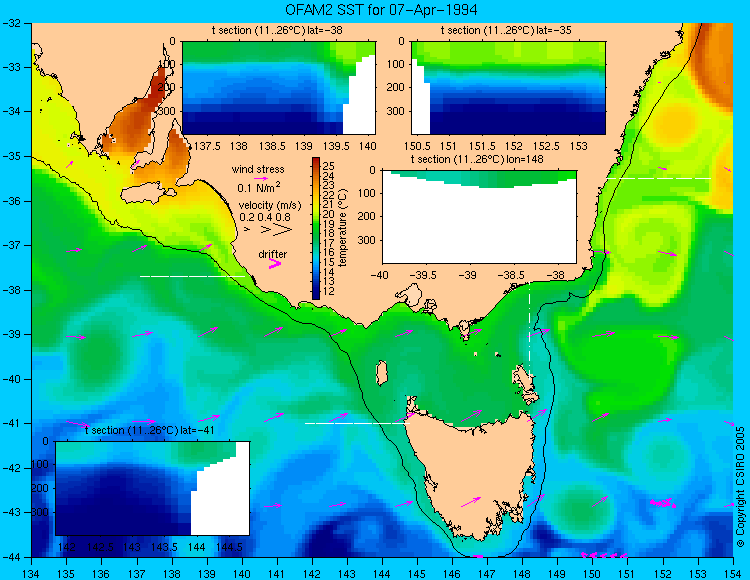Click Flinders Island northeast of Tasmania
The height and width of the screenshot is (580, 750).
pos(524,378)
